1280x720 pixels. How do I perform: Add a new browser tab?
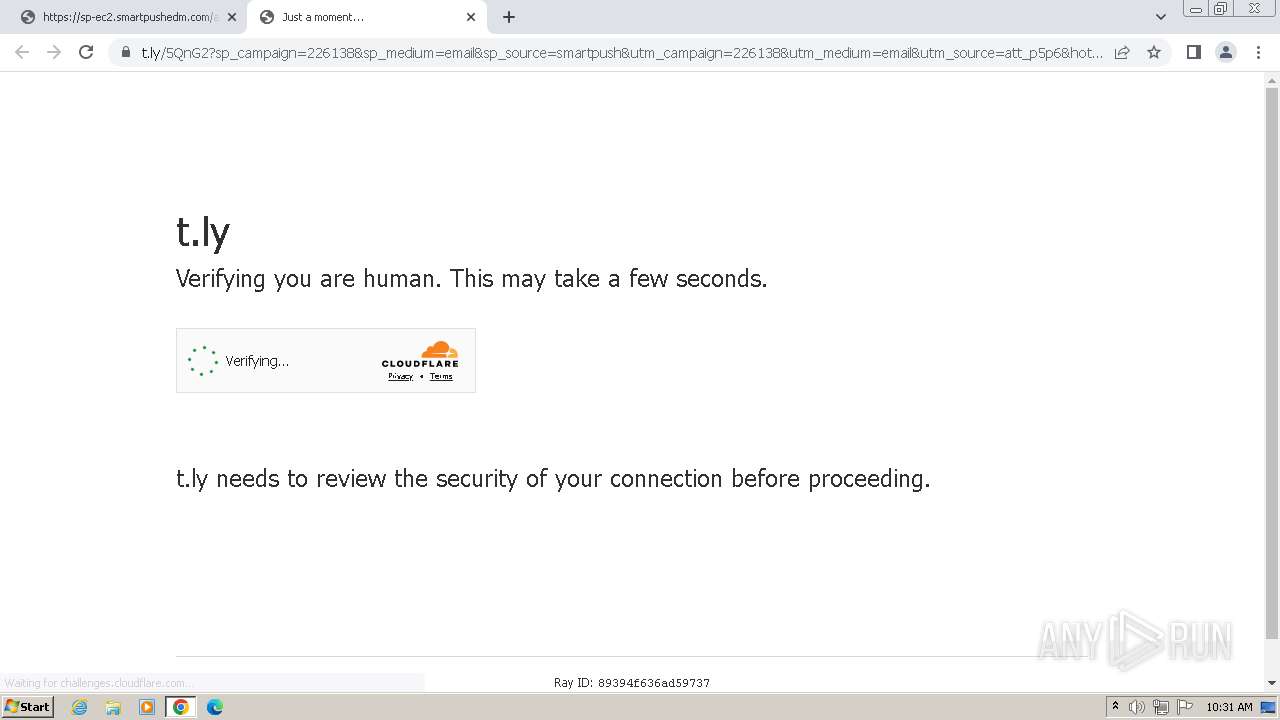coord(508,17)
